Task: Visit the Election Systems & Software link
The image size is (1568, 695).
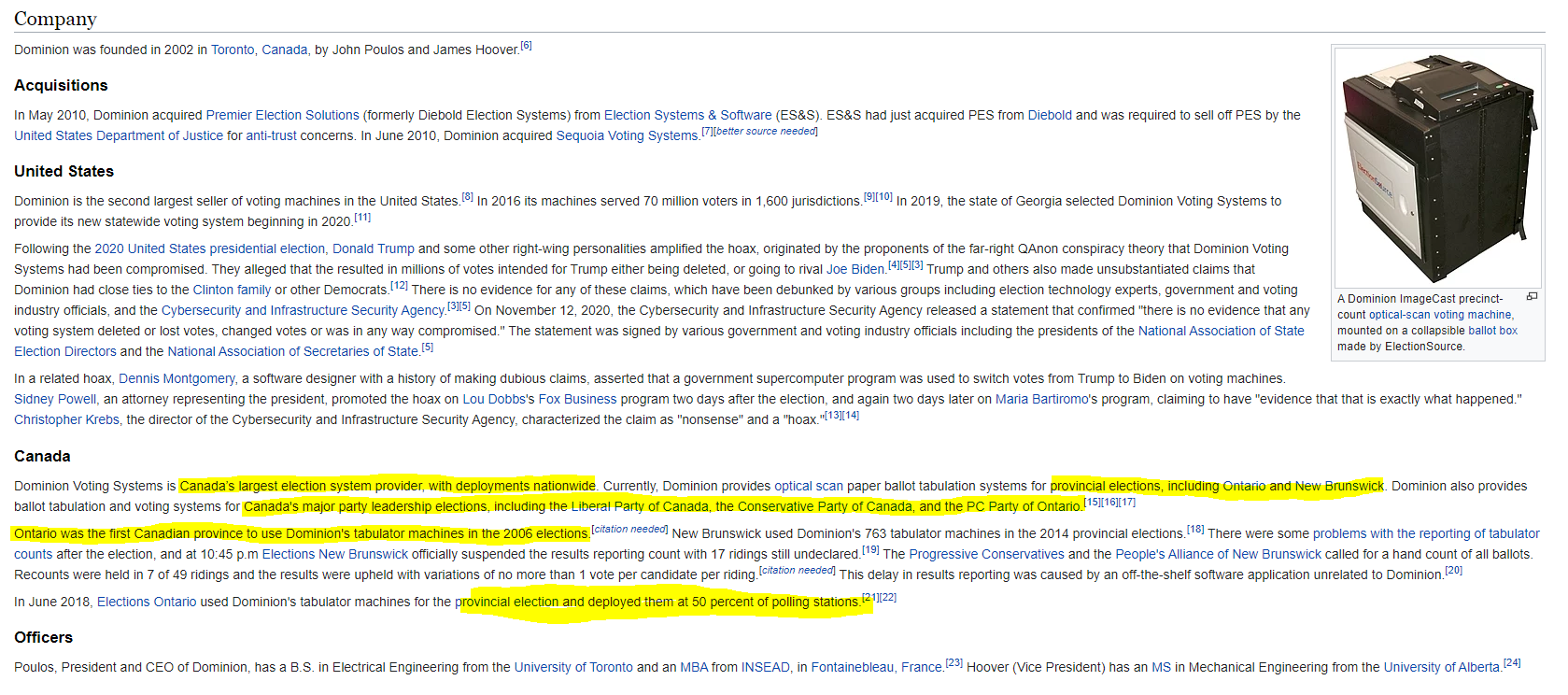Action: tap(687, 115)
